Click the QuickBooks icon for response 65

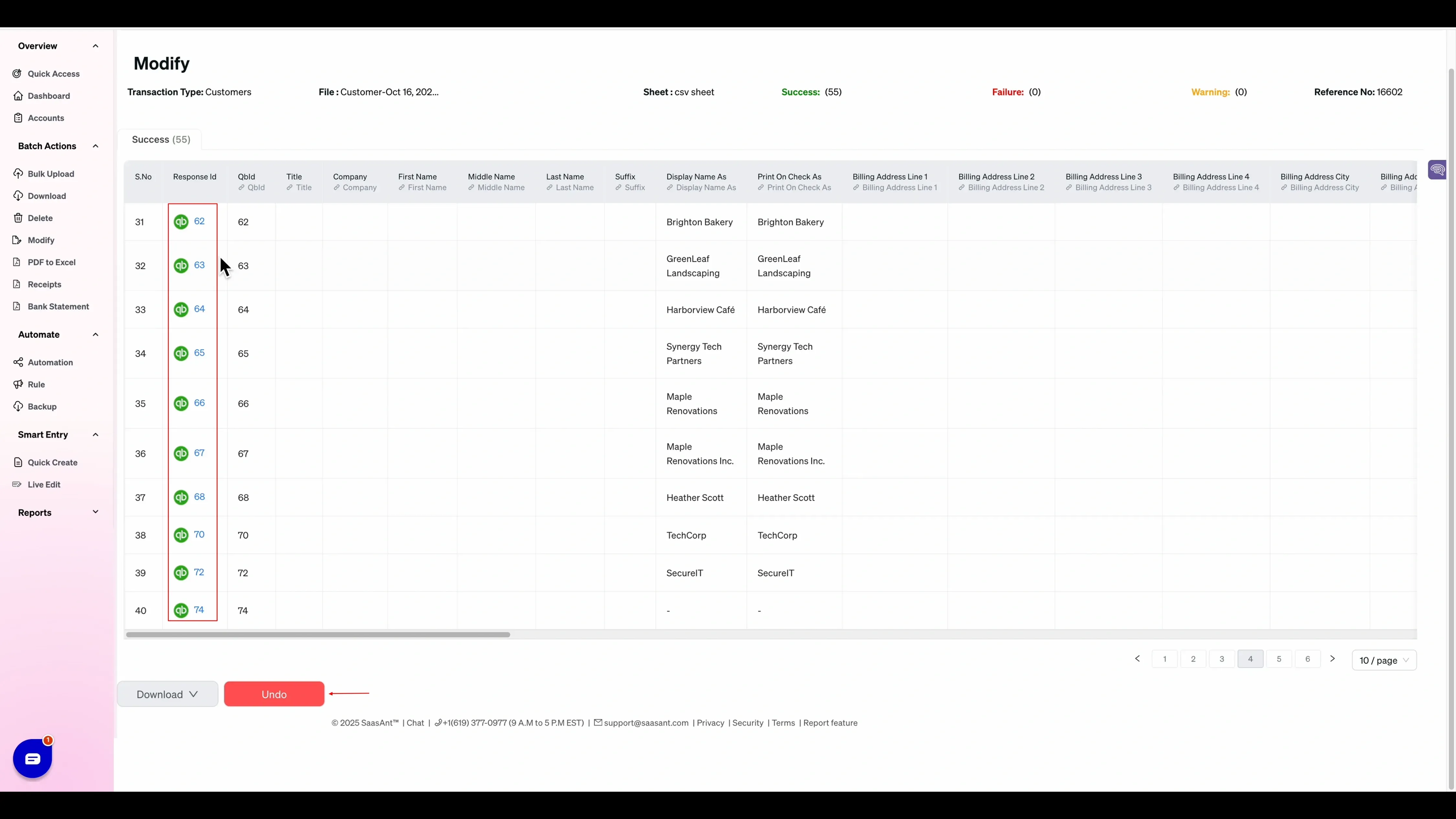[181, 353]
